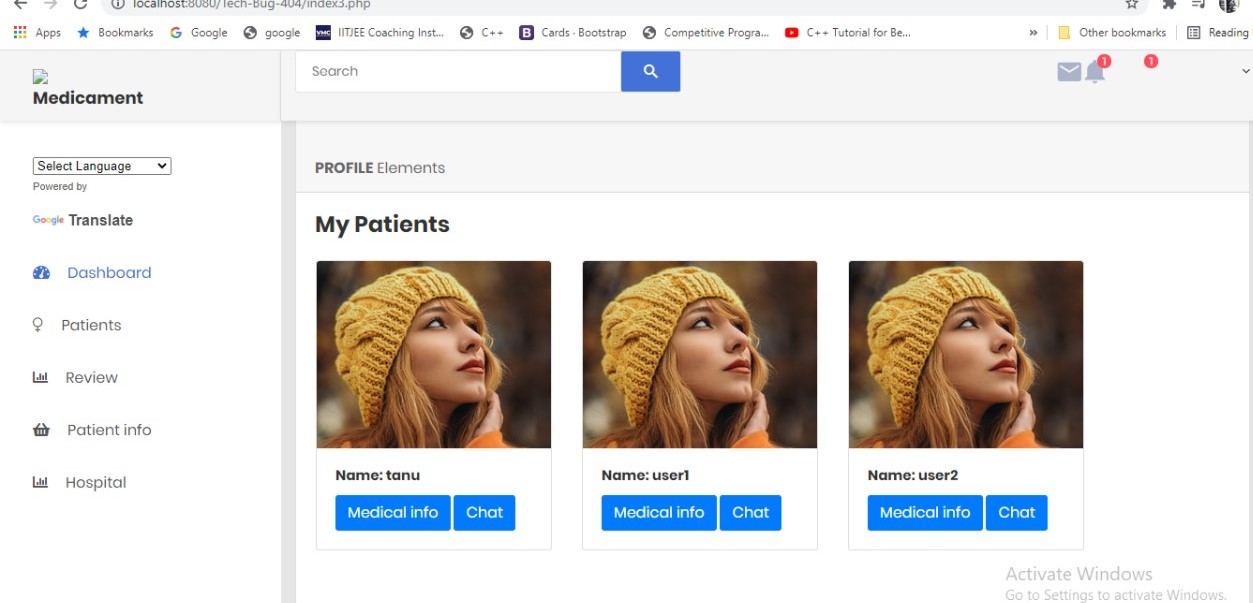Click the Chrome Apps grid icon

pyautogui.click(x=20, y=32)
